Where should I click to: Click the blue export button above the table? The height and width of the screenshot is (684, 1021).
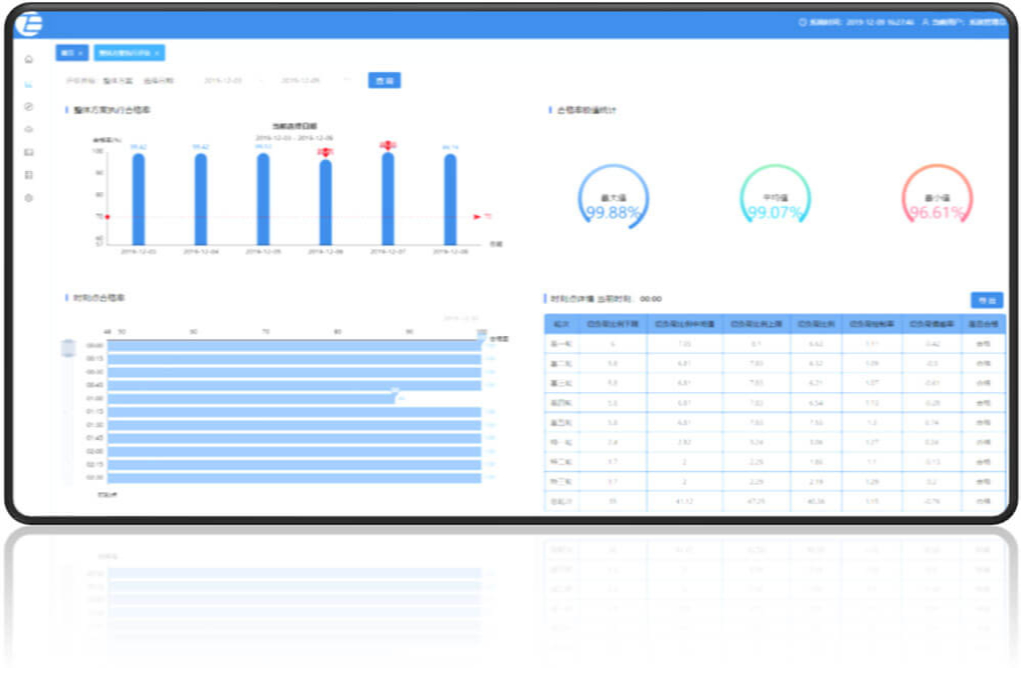987,299
